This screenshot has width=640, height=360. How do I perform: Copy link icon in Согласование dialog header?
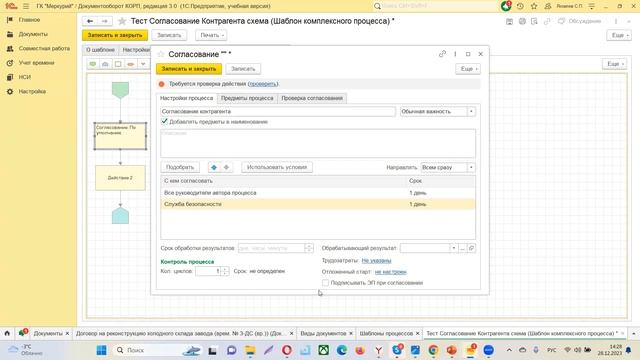pos(442,54)
